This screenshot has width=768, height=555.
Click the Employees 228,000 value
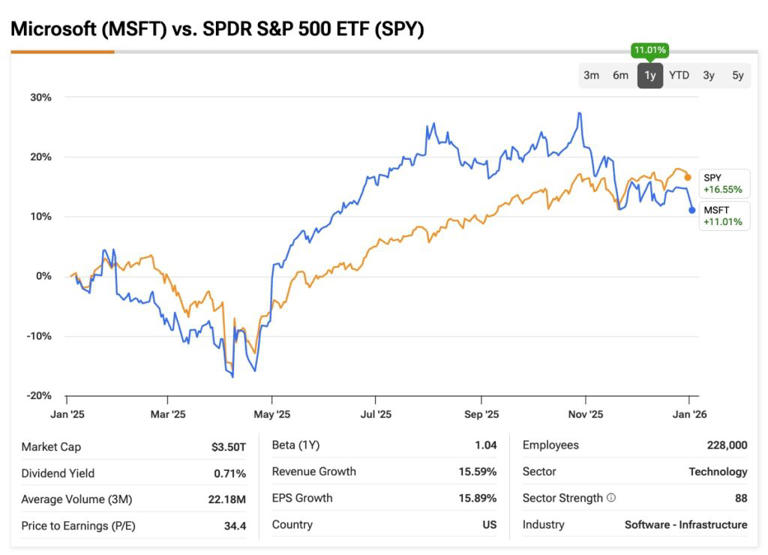point(723,445)
